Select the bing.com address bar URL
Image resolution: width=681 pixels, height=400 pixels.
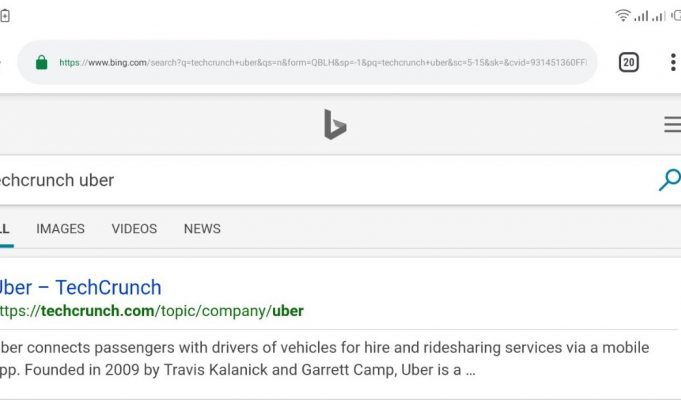point(323,63)
